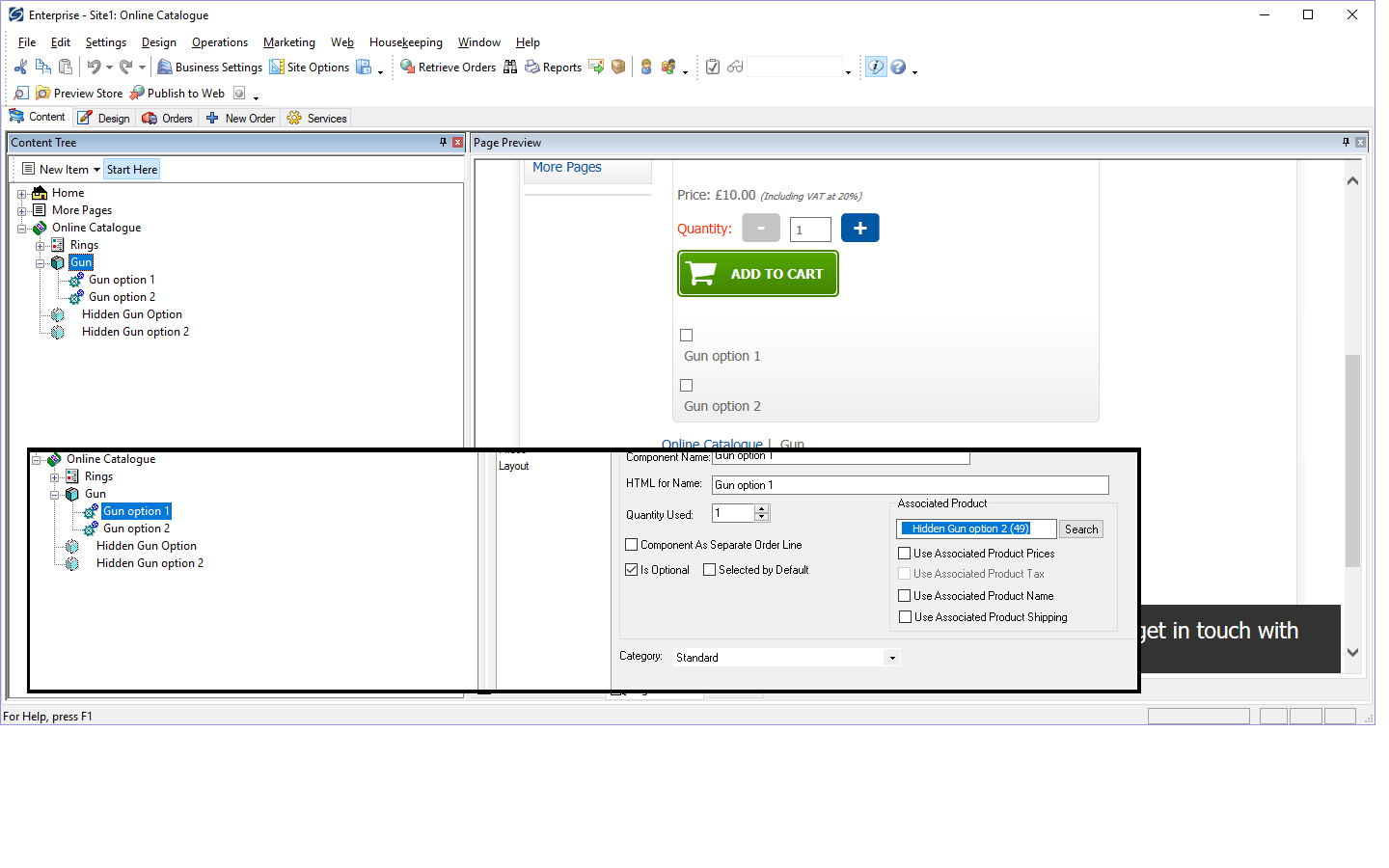Expand the Home tree node

tap(21, 194)
